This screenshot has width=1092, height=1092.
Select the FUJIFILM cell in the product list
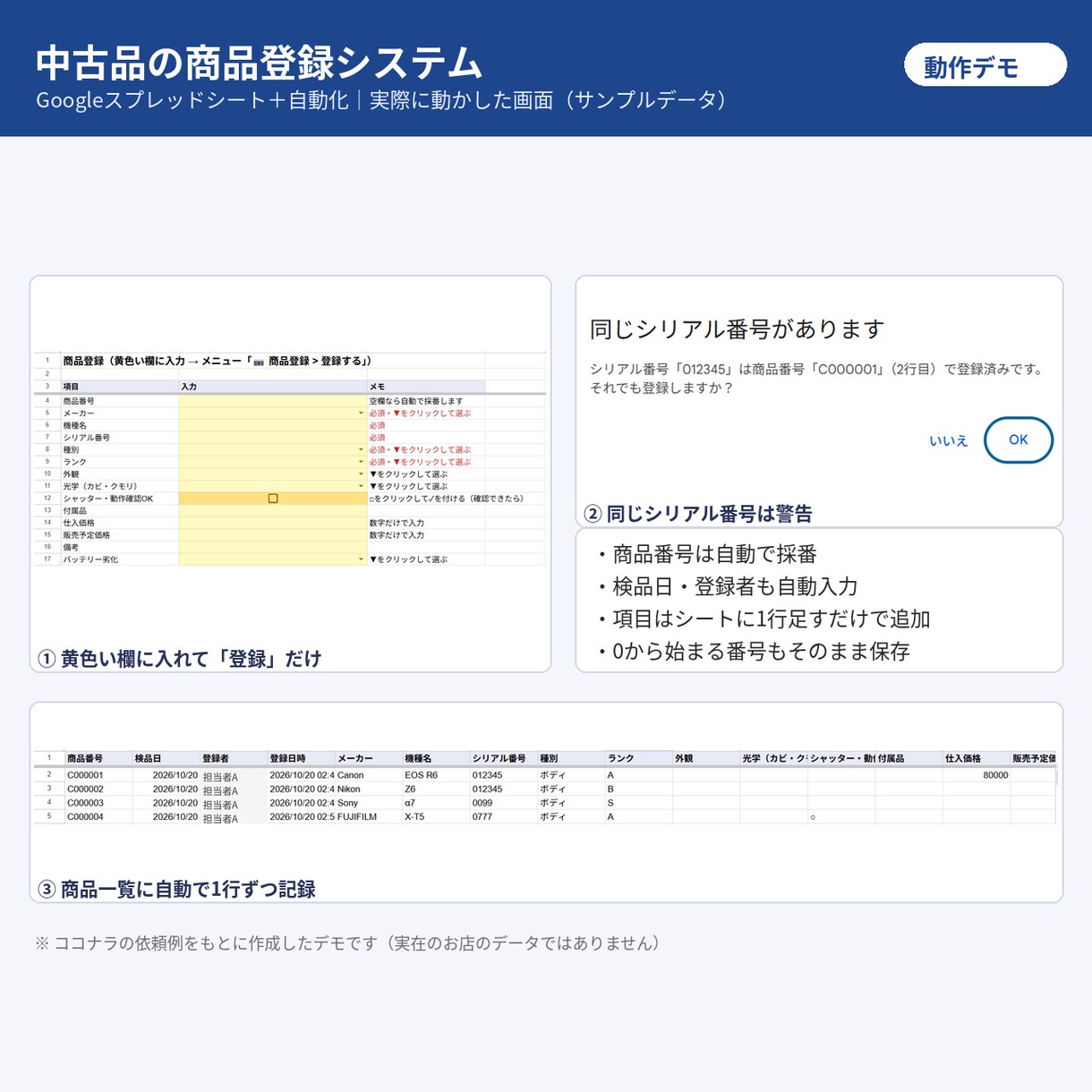pyautogui.click(x=368, y=817)
